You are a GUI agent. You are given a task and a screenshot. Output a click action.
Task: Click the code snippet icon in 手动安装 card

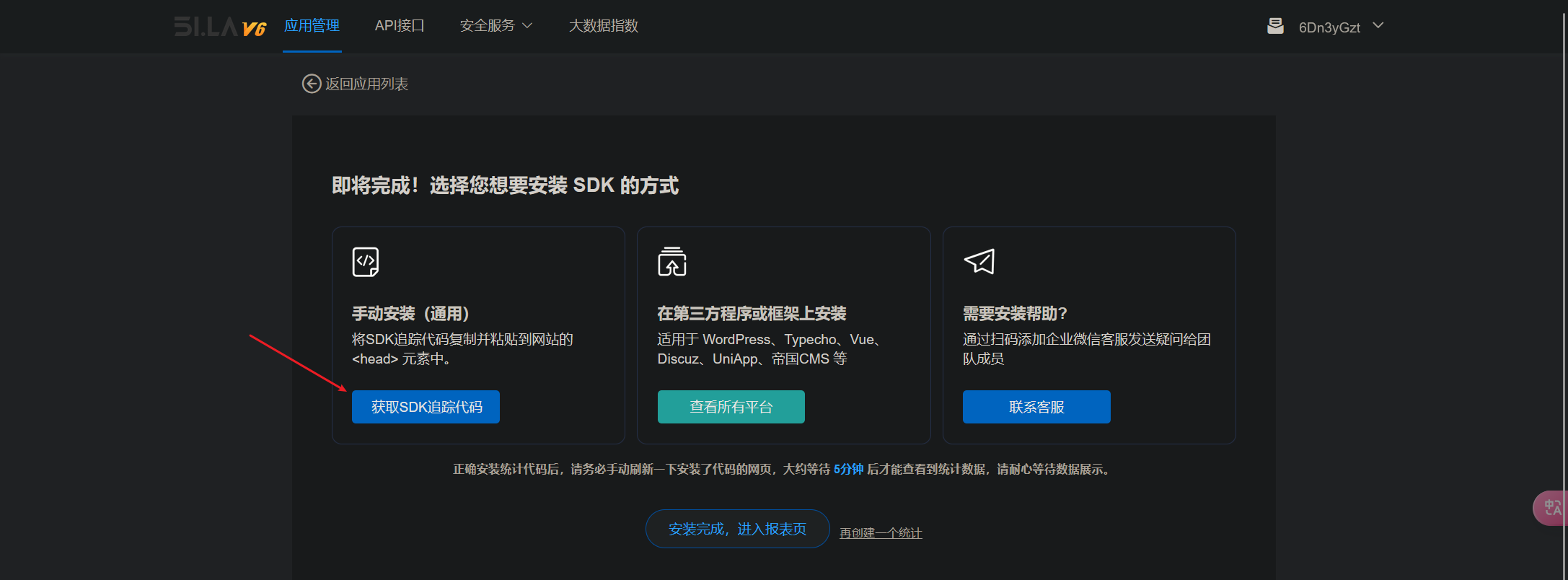[x=366, y=262]
